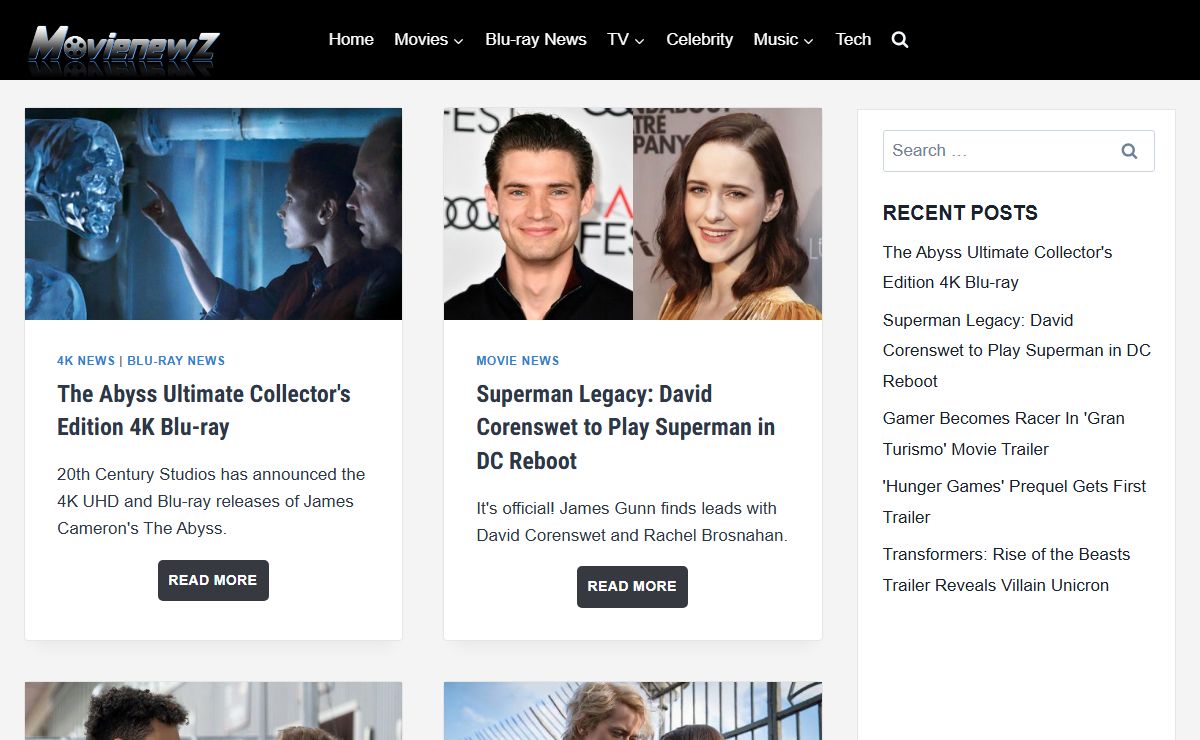Open recent post Hunger Games Prequel Trailer
The width and height of the screenshot is (1200, 740).
[x=1014, y=502]
